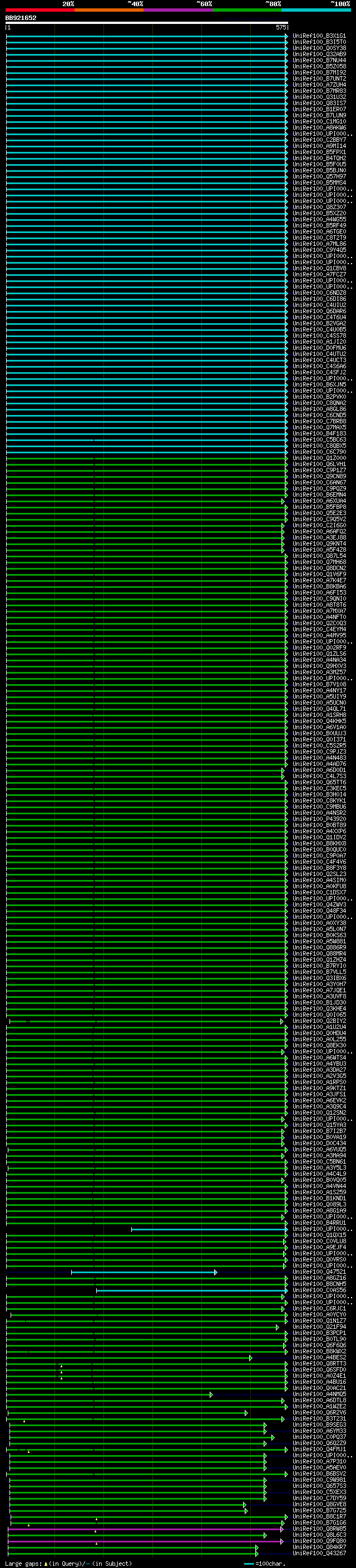Open hit UniRef100_A6DTL8
This screenshot has width=356, height=1568.
point(319,1400)
